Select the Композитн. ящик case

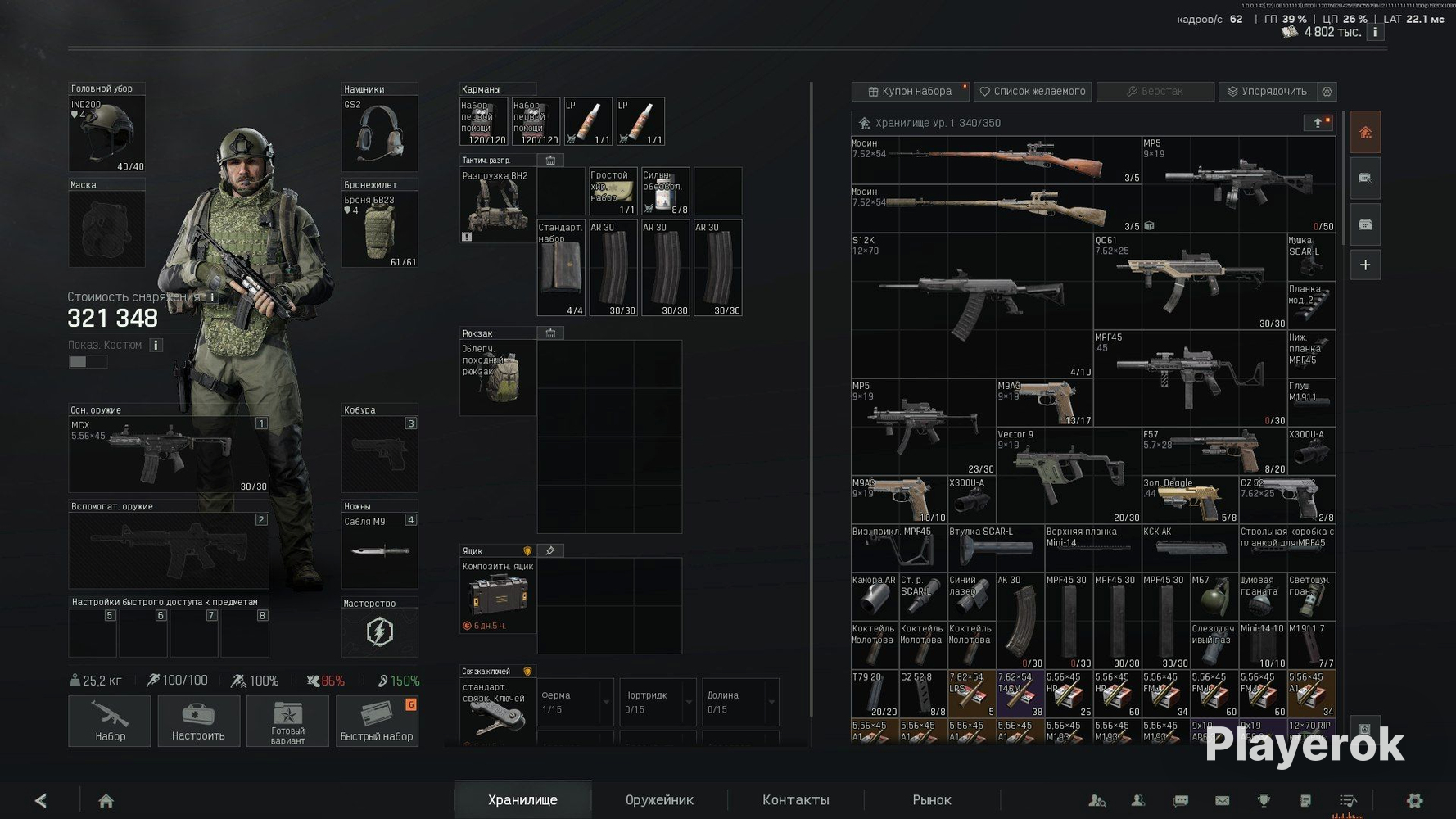click(x=498, y=596)
